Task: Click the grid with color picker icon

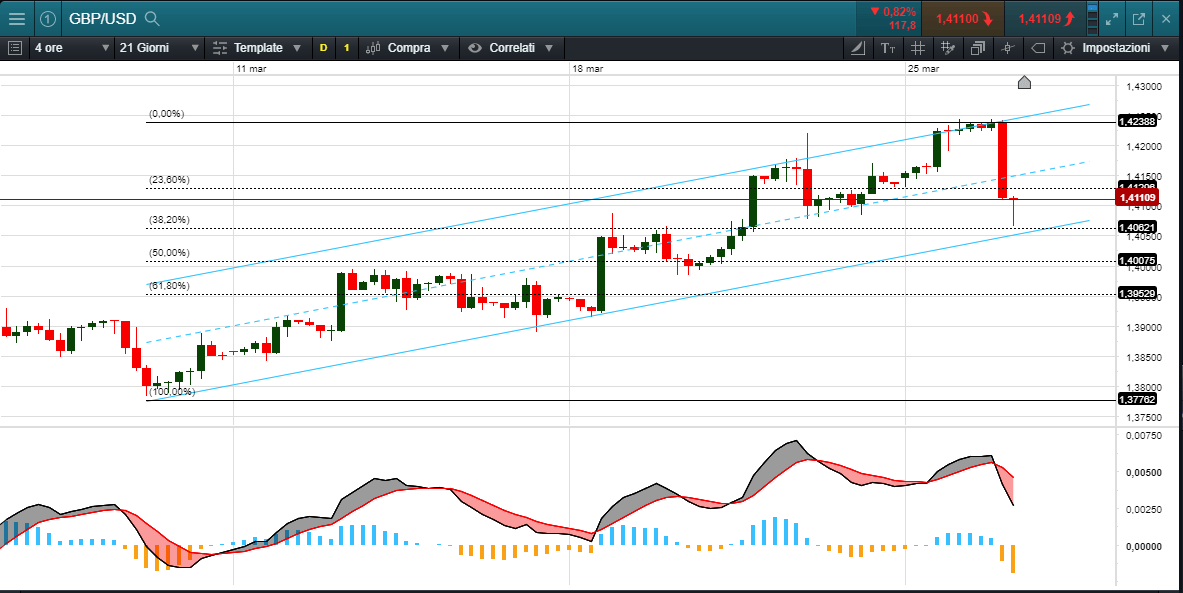Action: (x=948, y=48)
